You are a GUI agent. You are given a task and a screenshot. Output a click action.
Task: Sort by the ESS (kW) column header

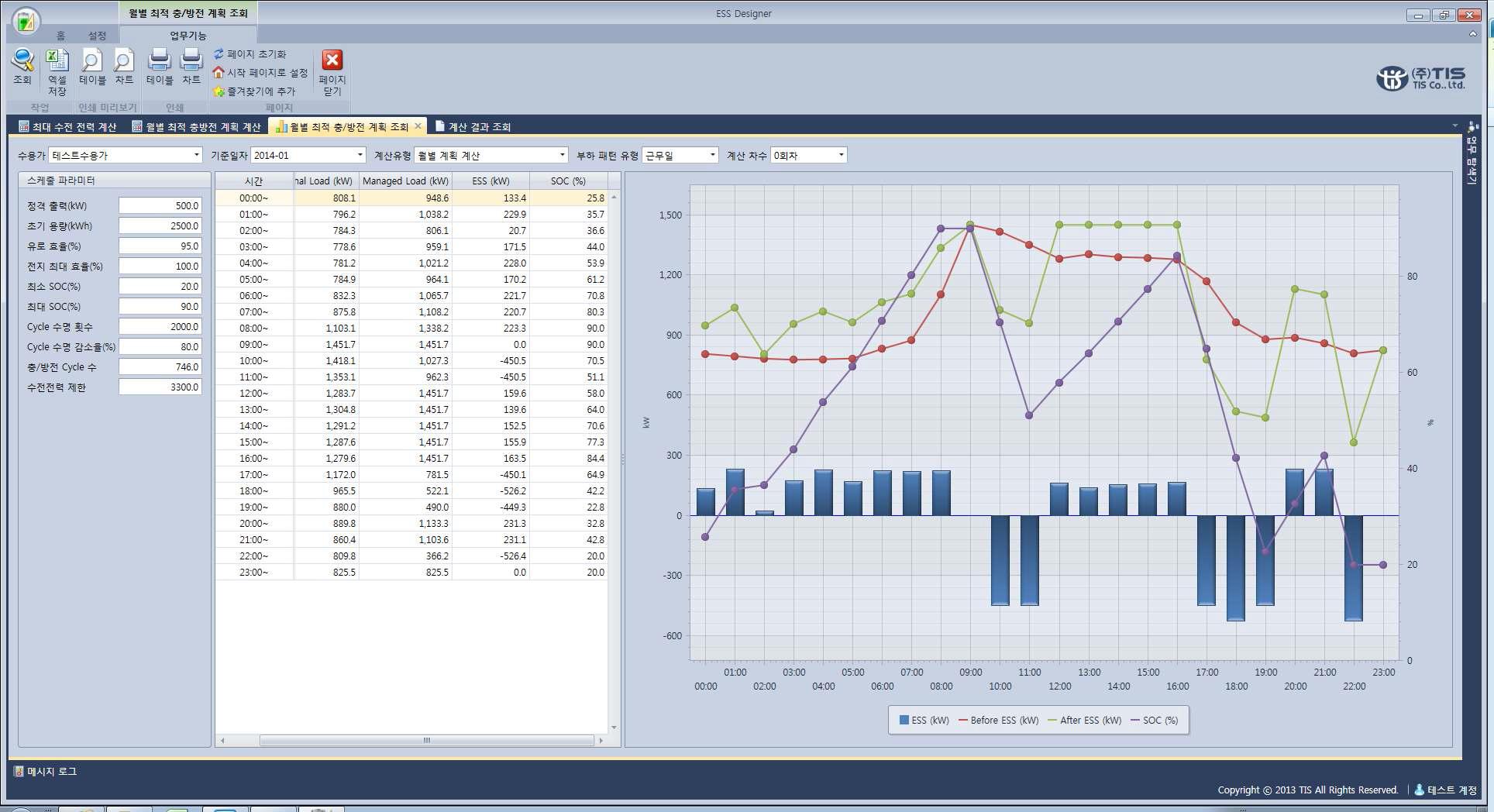click(x=491, y=181)
